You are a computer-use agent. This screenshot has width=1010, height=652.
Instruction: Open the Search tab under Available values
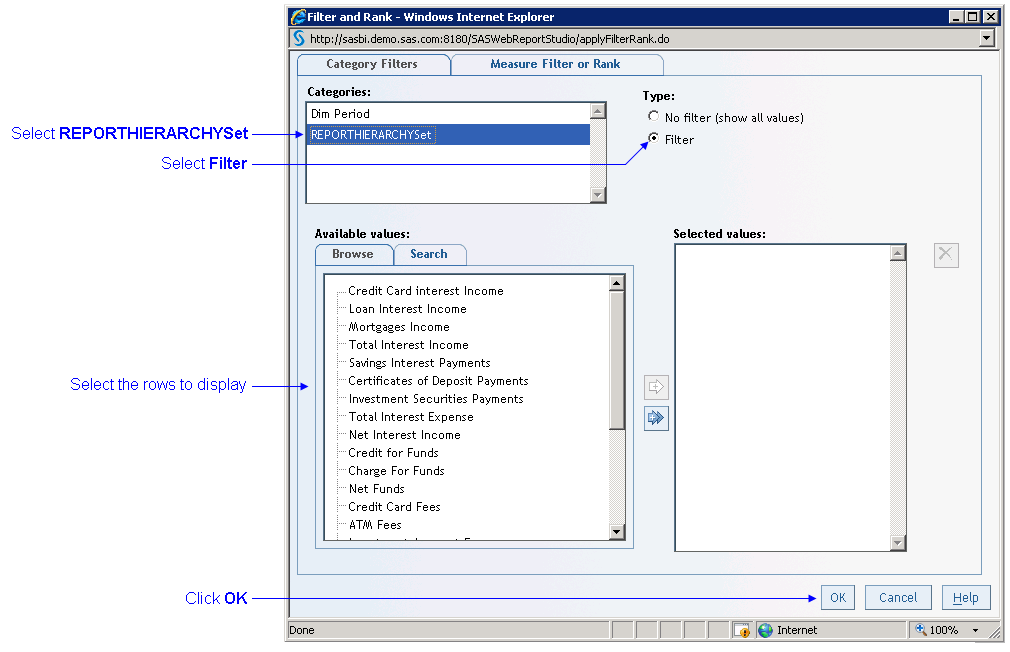click(x=429, y=254)
